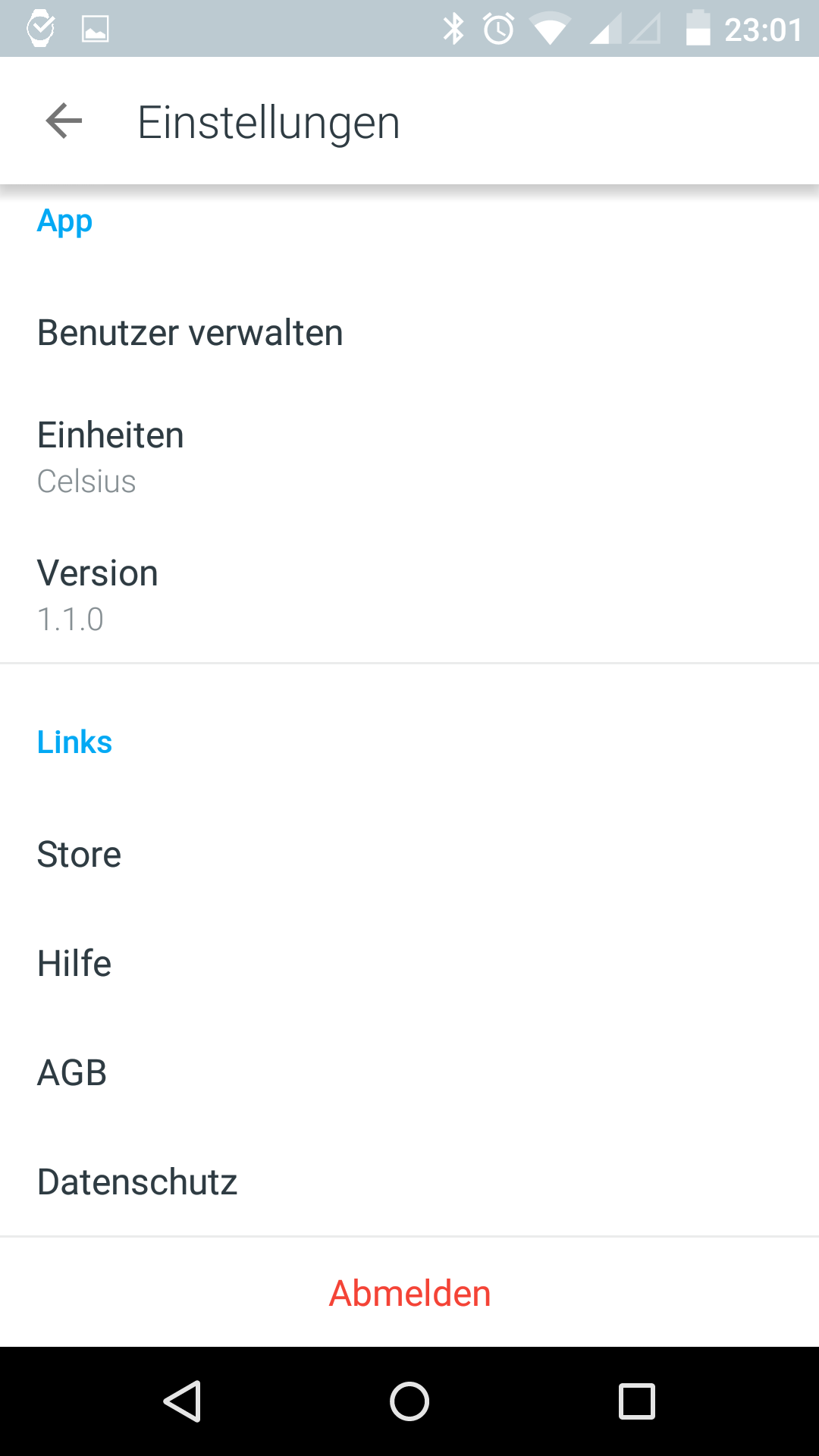Tap the Bluetooth status icon
Screen dimensions: 819x1456
(453, 29)
